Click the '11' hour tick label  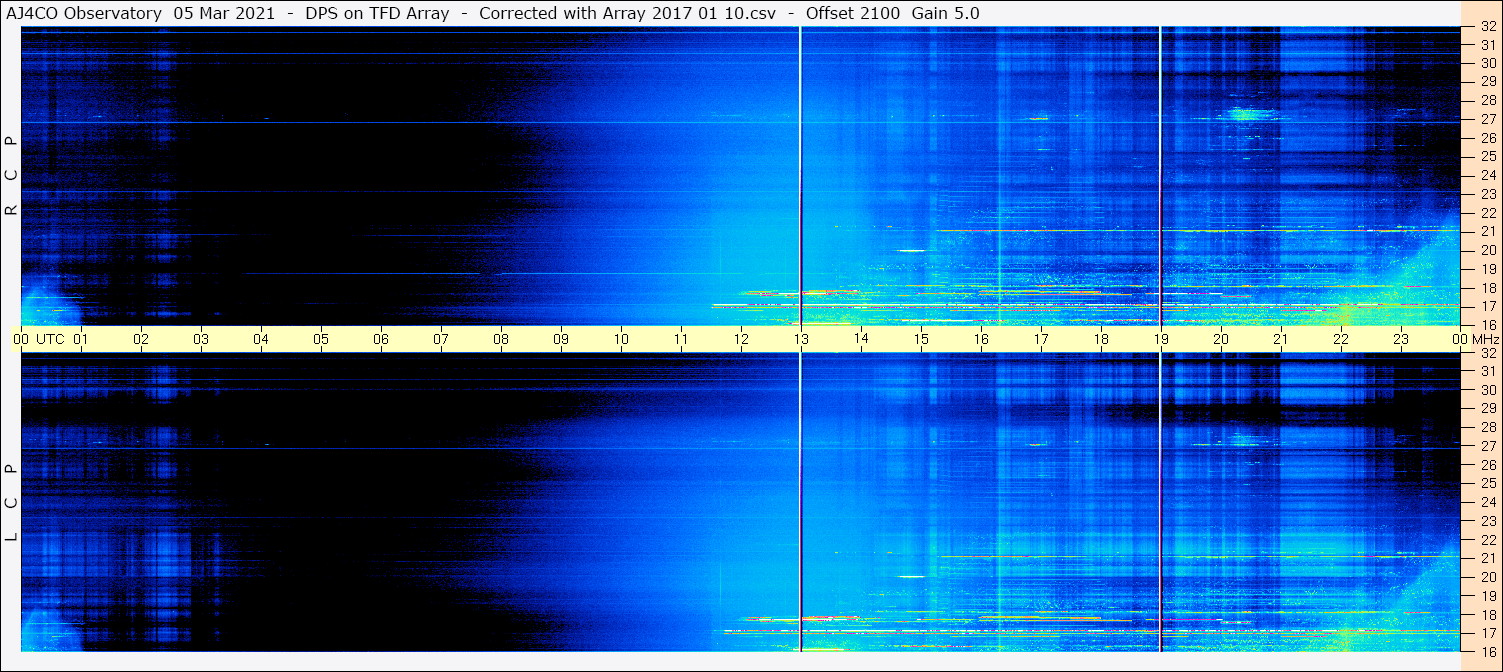[x=681, y=339]
